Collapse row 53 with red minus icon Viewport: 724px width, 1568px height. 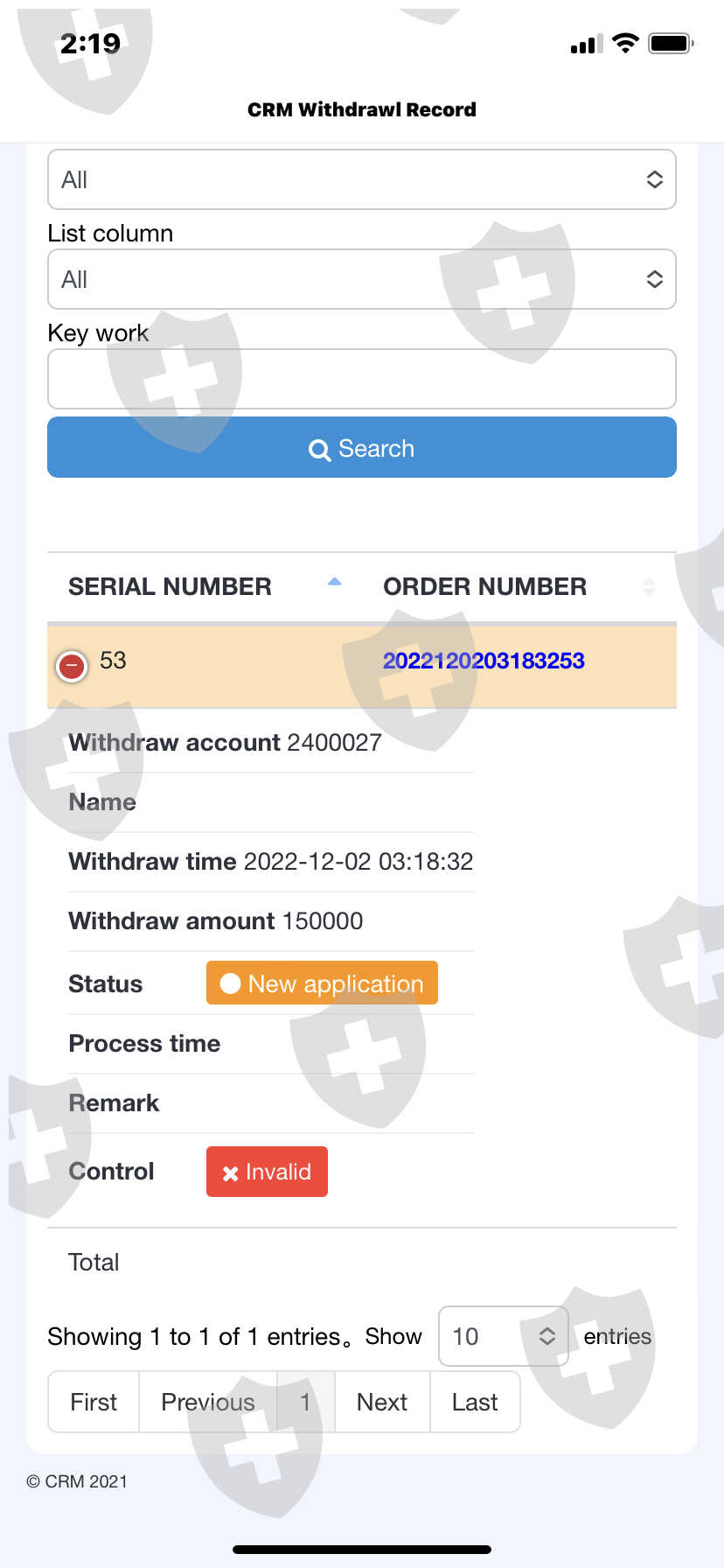(72, 667)
